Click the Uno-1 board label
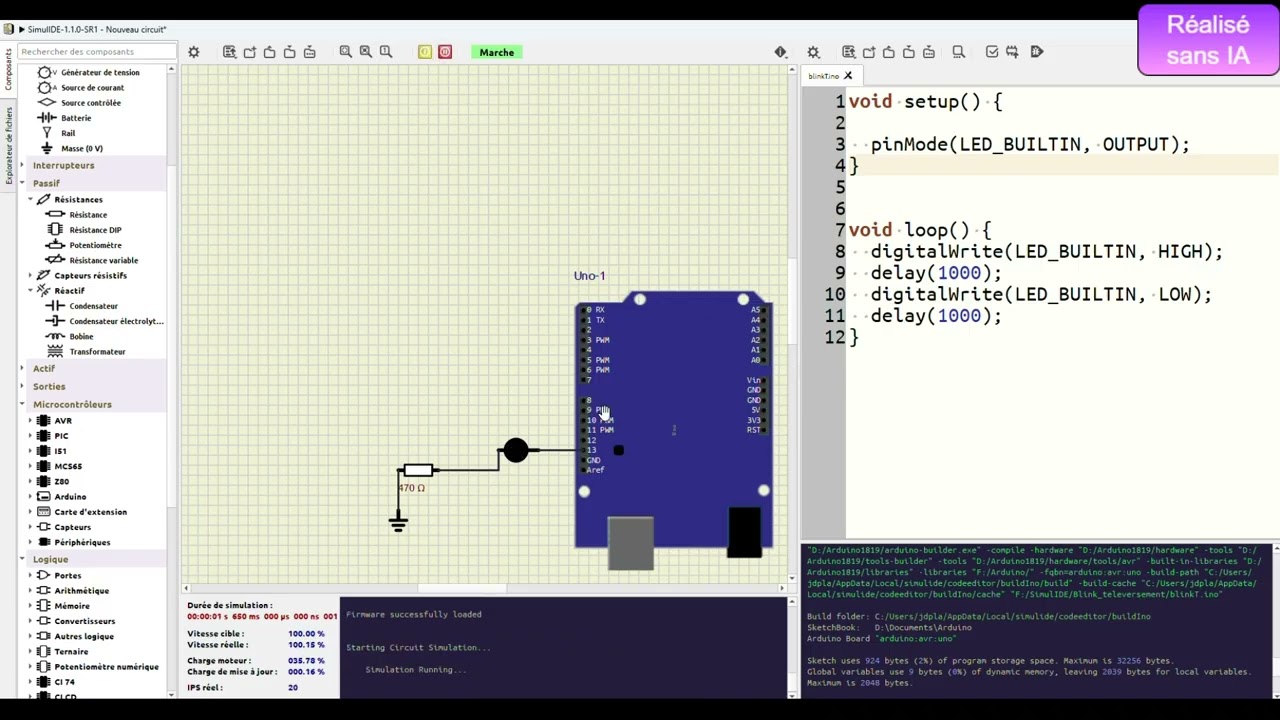The width and height of the screenshot is (1280, 720). [589, 276]
